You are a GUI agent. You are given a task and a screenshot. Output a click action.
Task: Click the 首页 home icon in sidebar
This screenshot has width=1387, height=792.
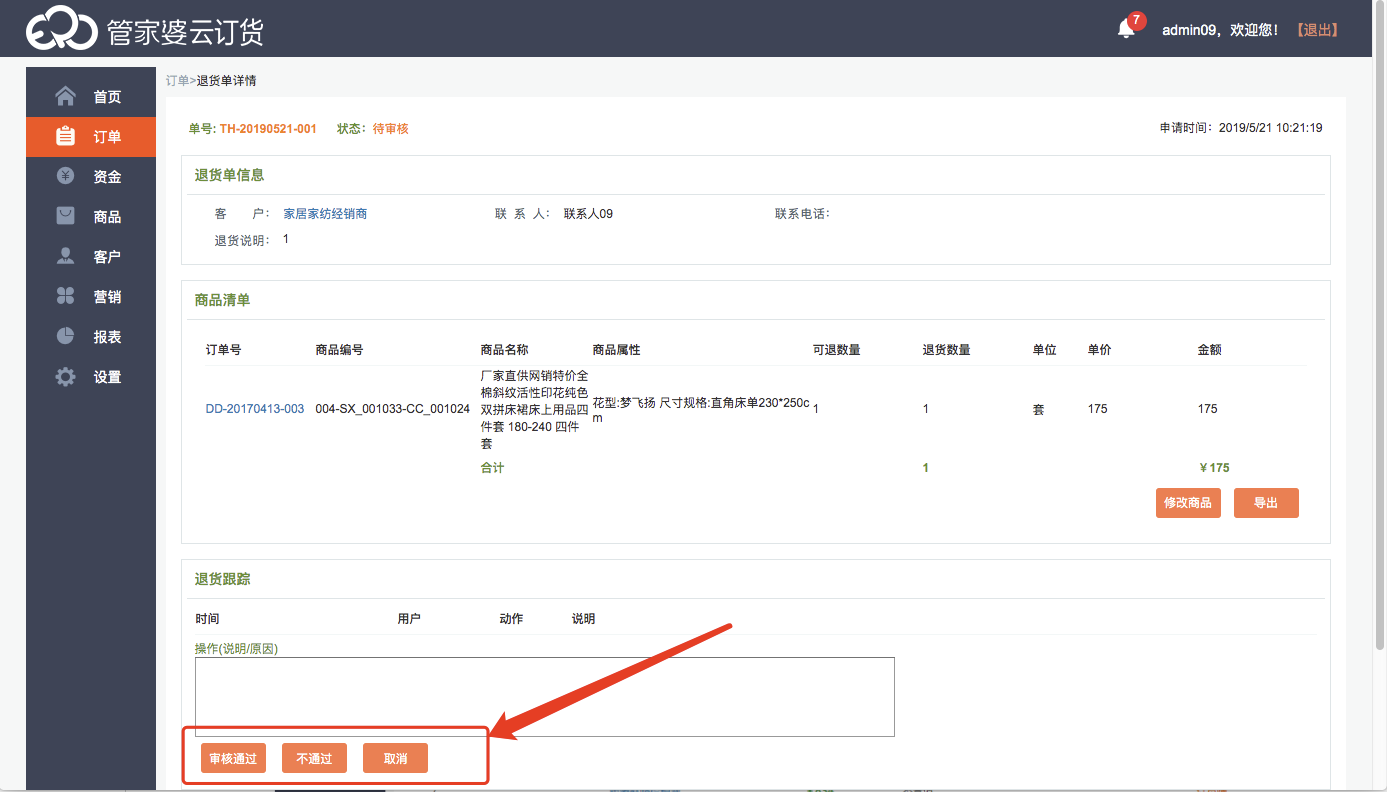coord(66,96)
